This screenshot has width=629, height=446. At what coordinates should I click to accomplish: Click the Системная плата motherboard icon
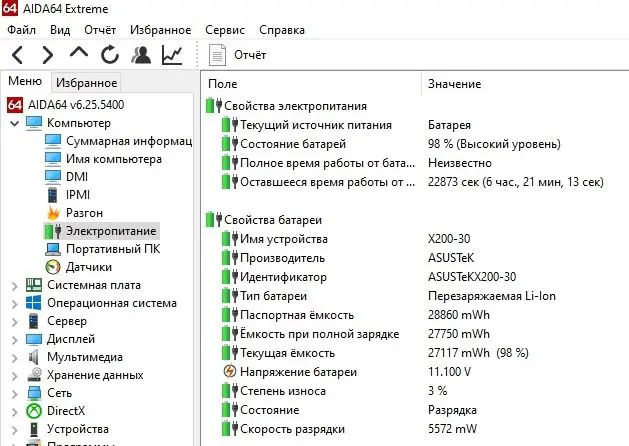tap(34, 285)
